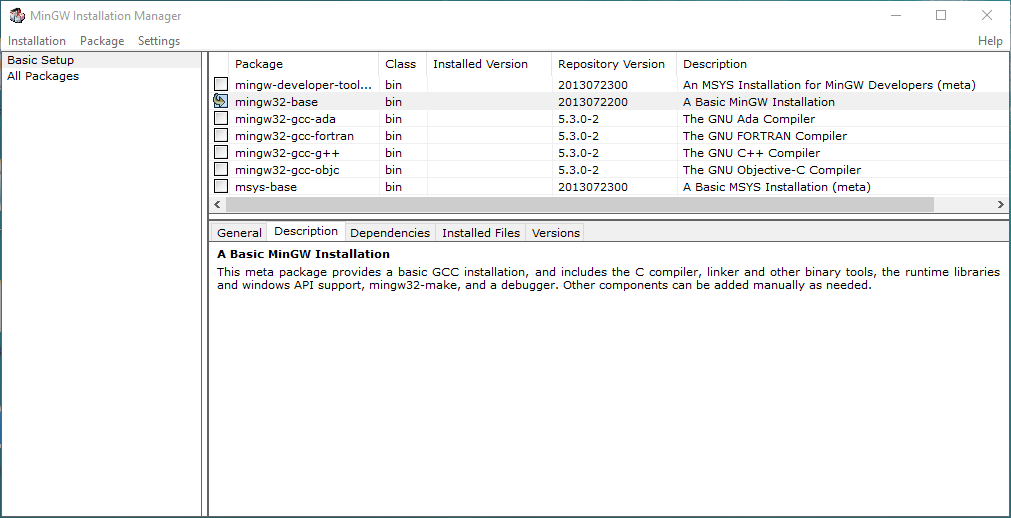Mark the mingw32-gcc-objc checkbox

point(220,169)
